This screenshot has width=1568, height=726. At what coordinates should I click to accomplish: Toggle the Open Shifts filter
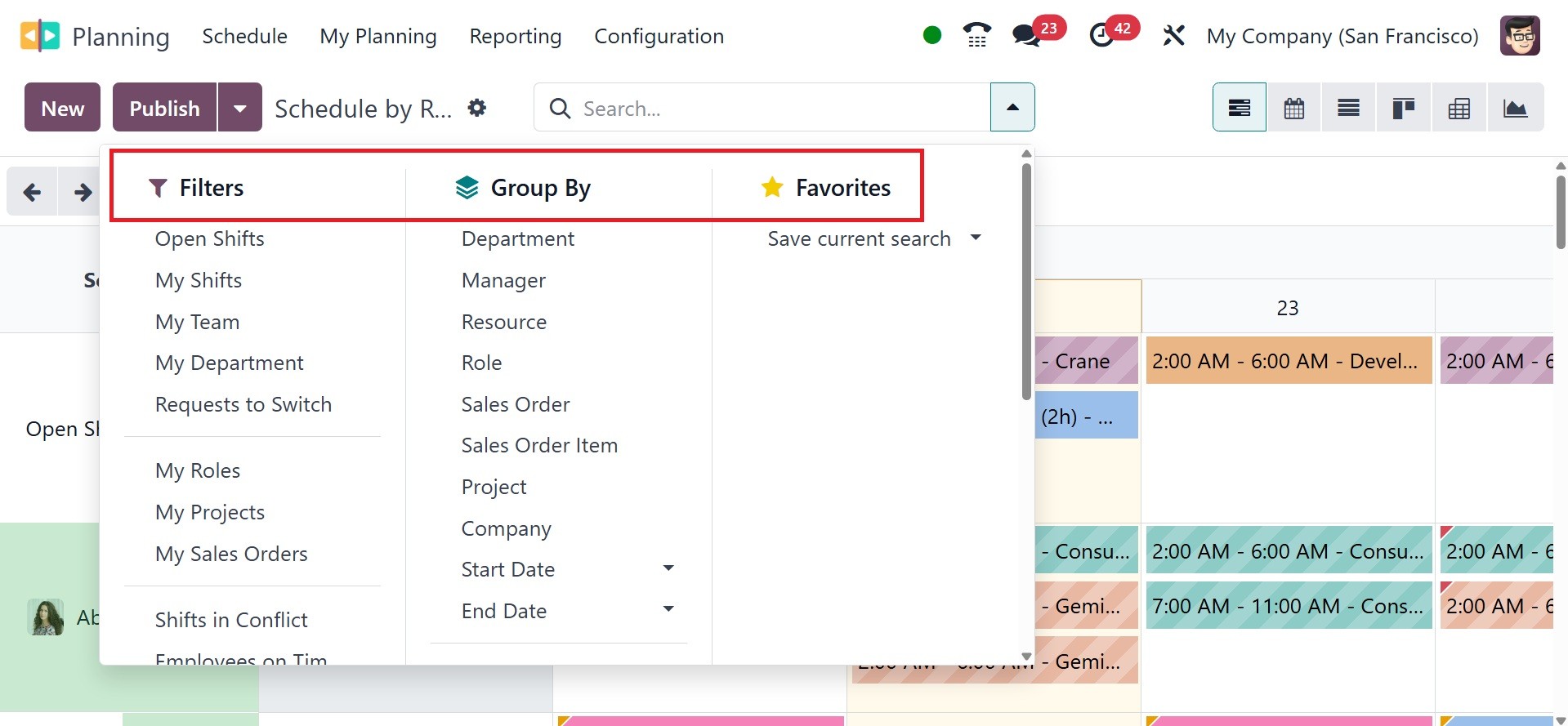(x=210, y=238)
